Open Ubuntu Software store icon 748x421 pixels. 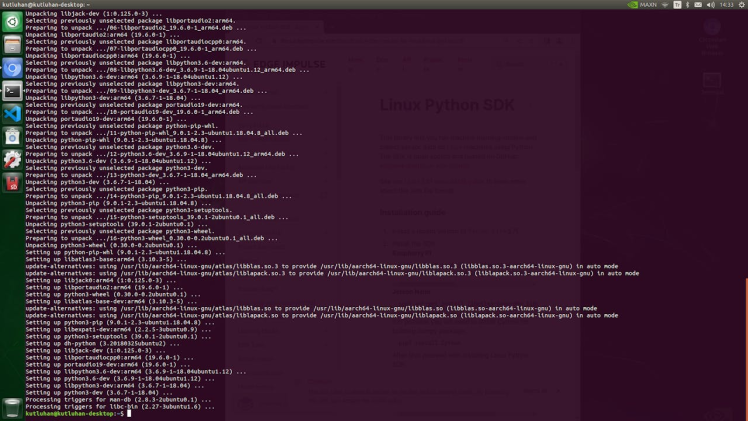click(x=12, y=137)
